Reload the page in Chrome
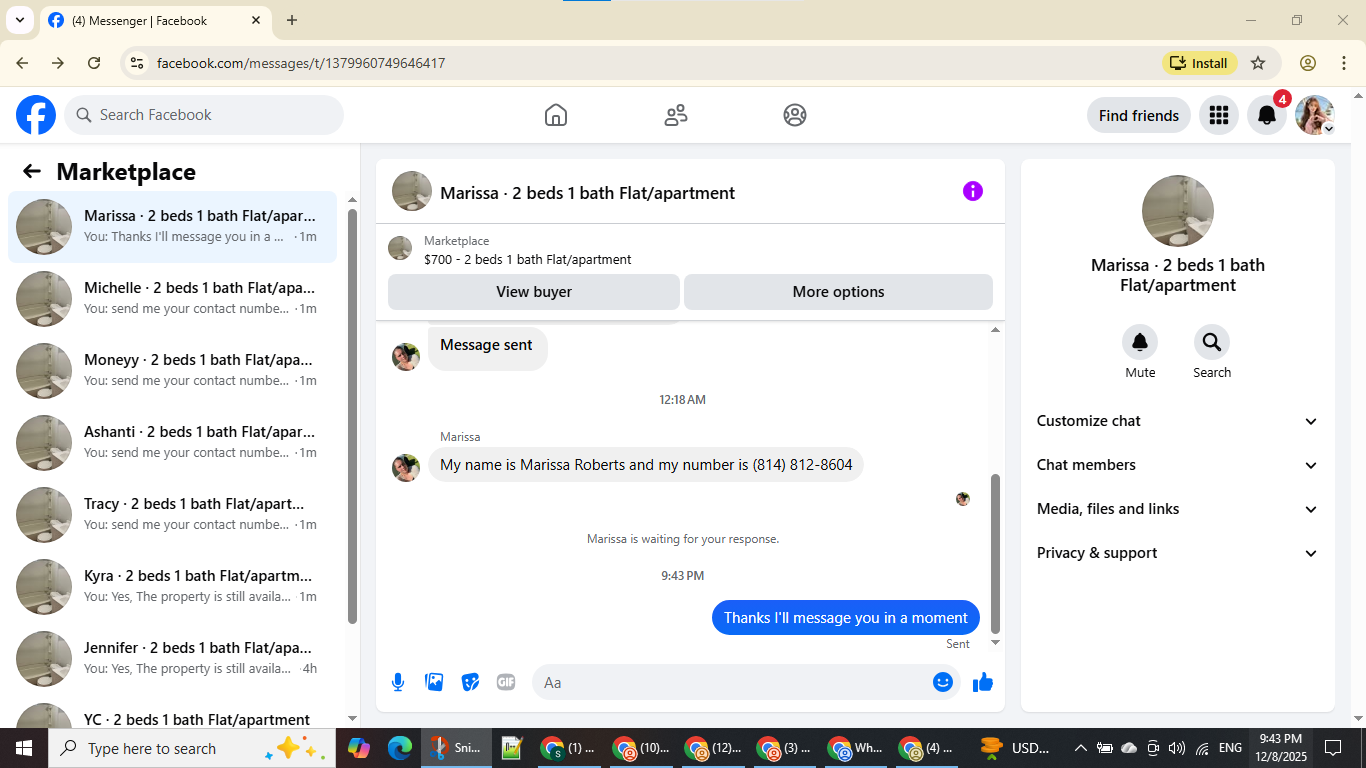The height and width of the screenshot is (768, 1366). click(94, 63)
